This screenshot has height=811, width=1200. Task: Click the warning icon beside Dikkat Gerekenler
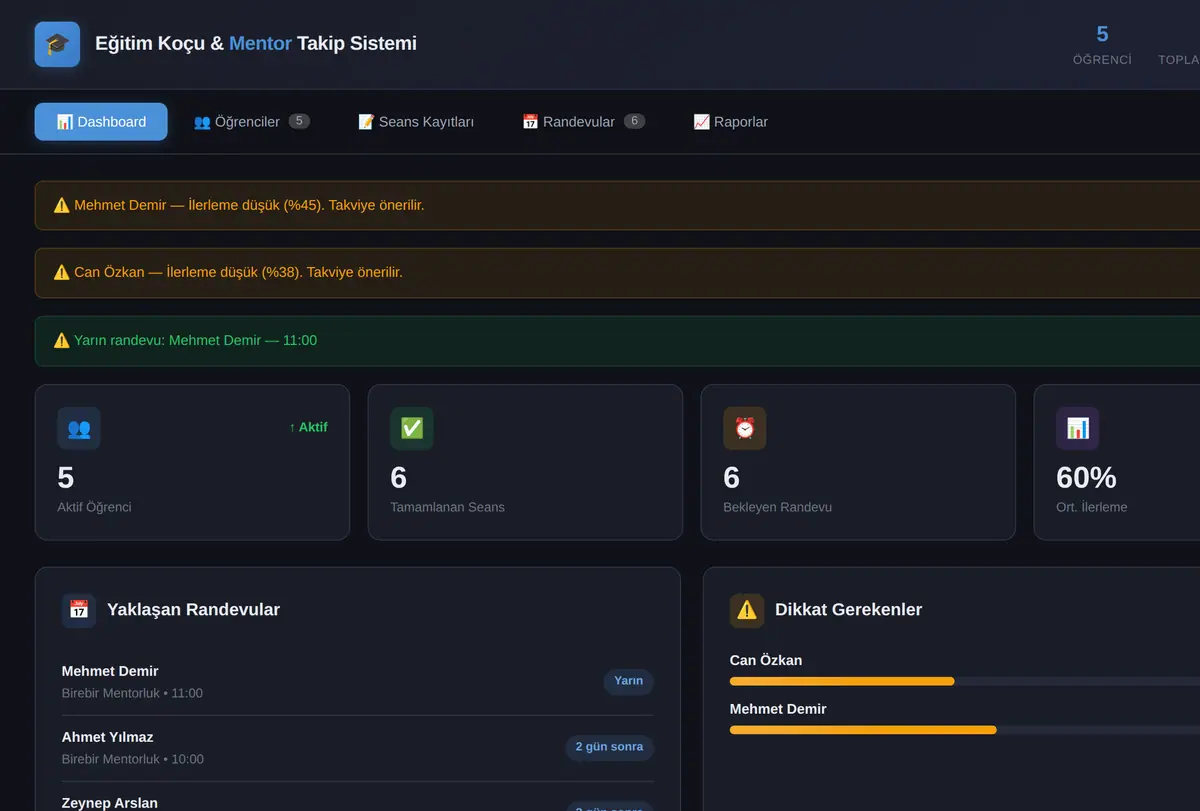[747, 610]
